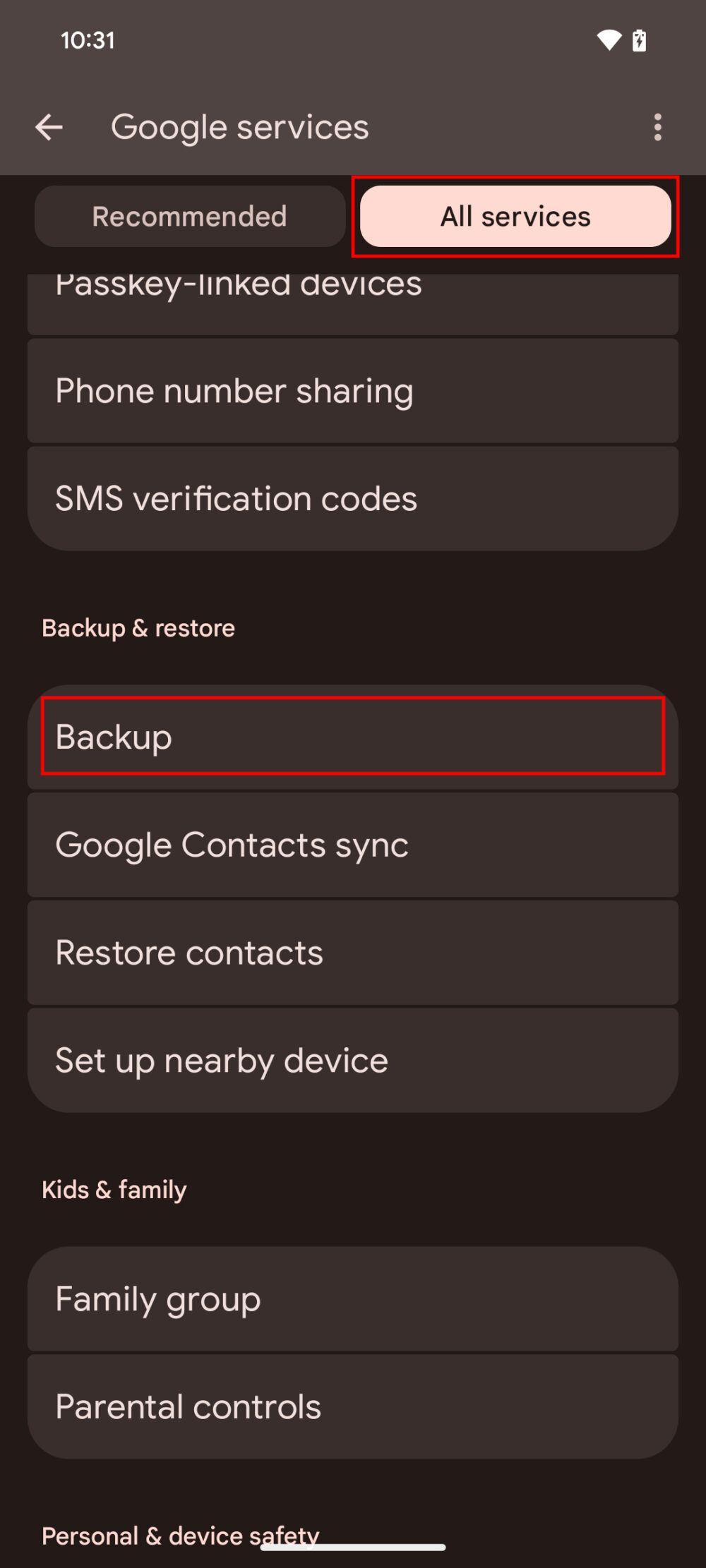Click the 10:31 clock display
The height and width of the screenshot is (1568, 706).
85,40
